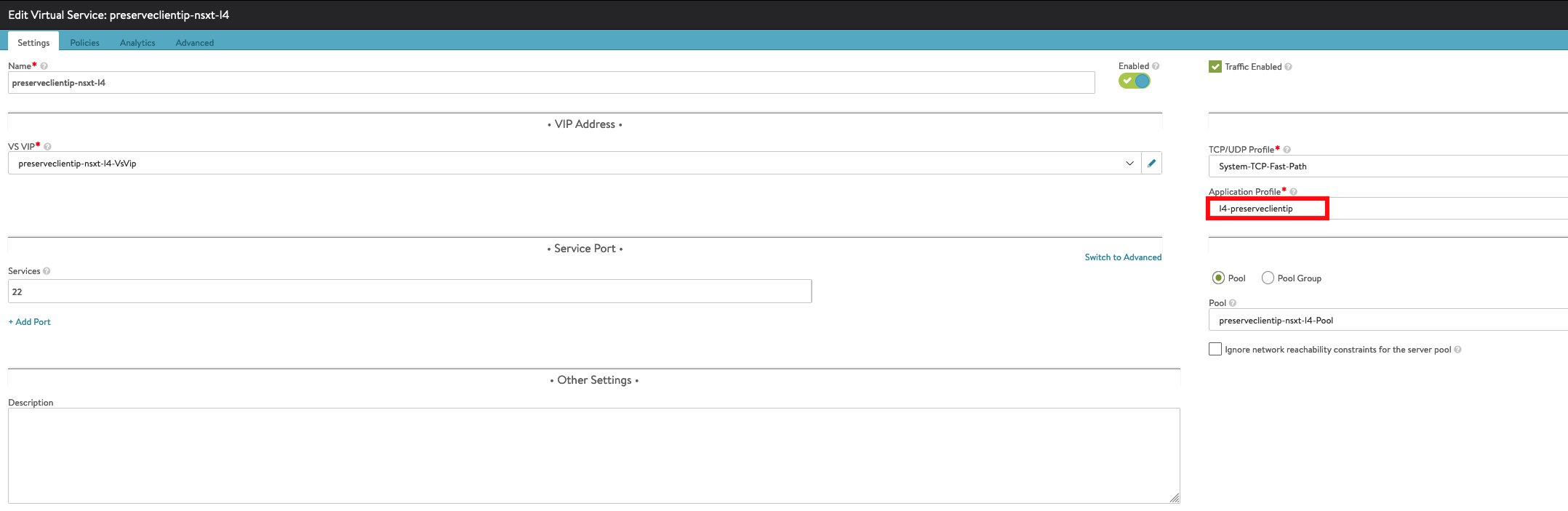
Task: Open help icon next to Services label
Action: tap(47, 271)
